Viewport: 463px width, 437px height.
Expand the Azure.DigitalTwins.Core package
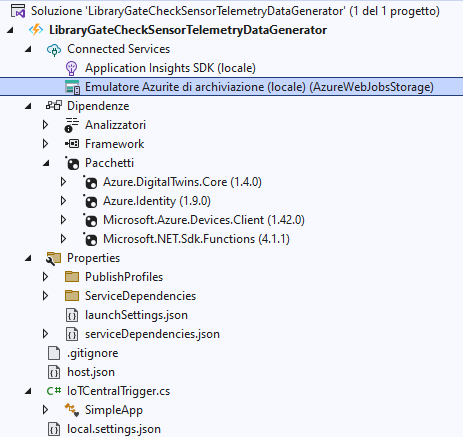[x=63, y=182]
